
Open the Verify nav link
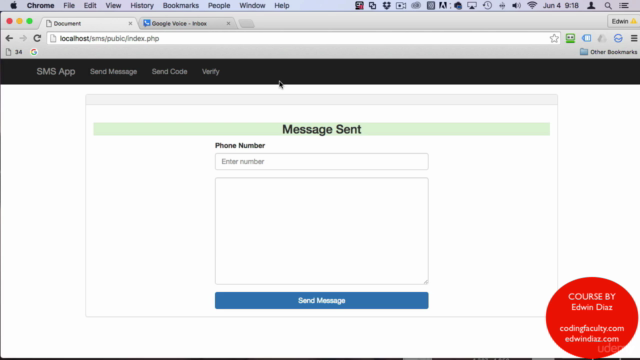pyautogui.click(x=211, y=71)
